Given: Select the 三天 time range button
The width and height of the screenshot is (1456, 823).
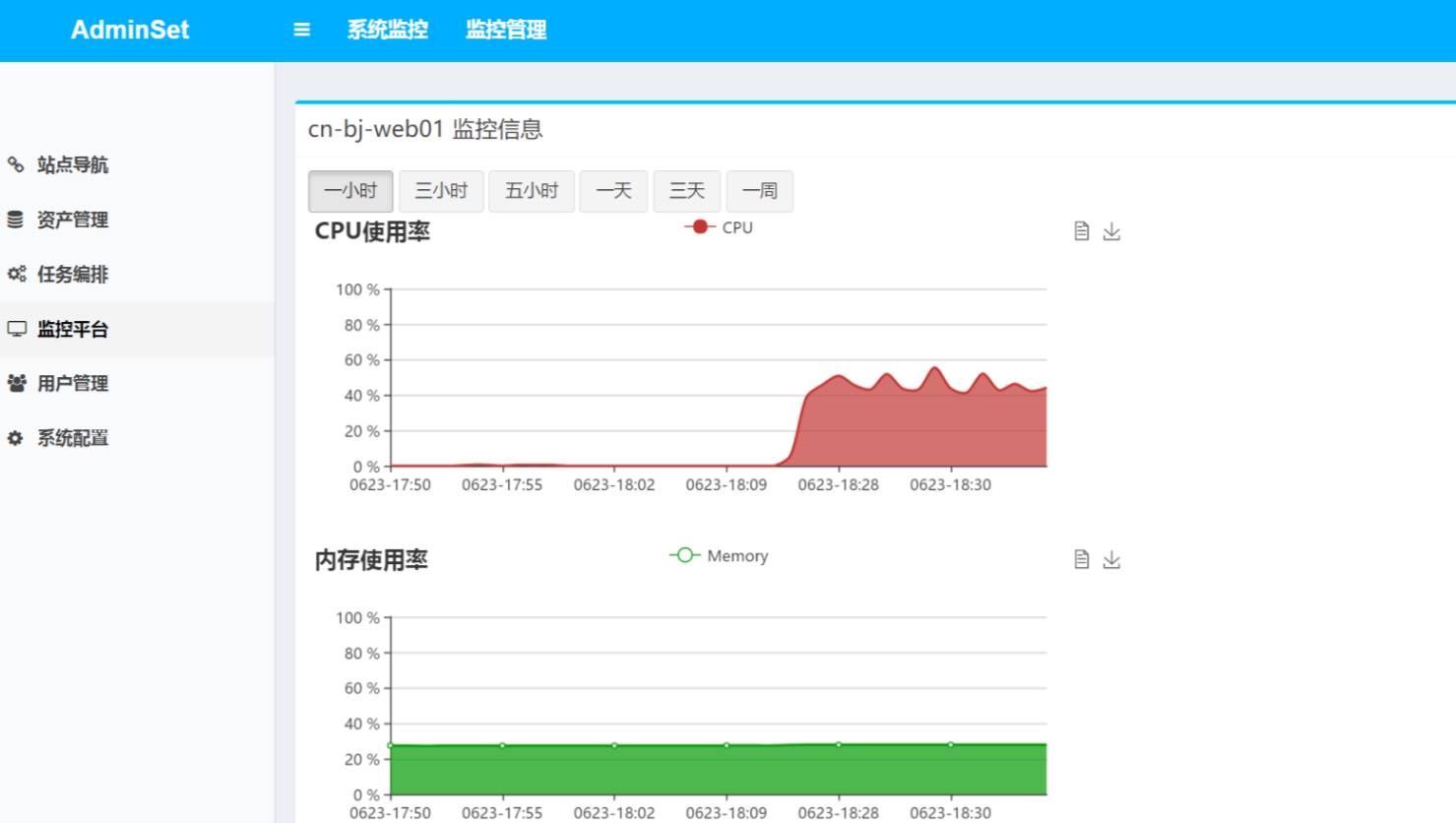Looking at the screenshot, I should coord(687,191).
